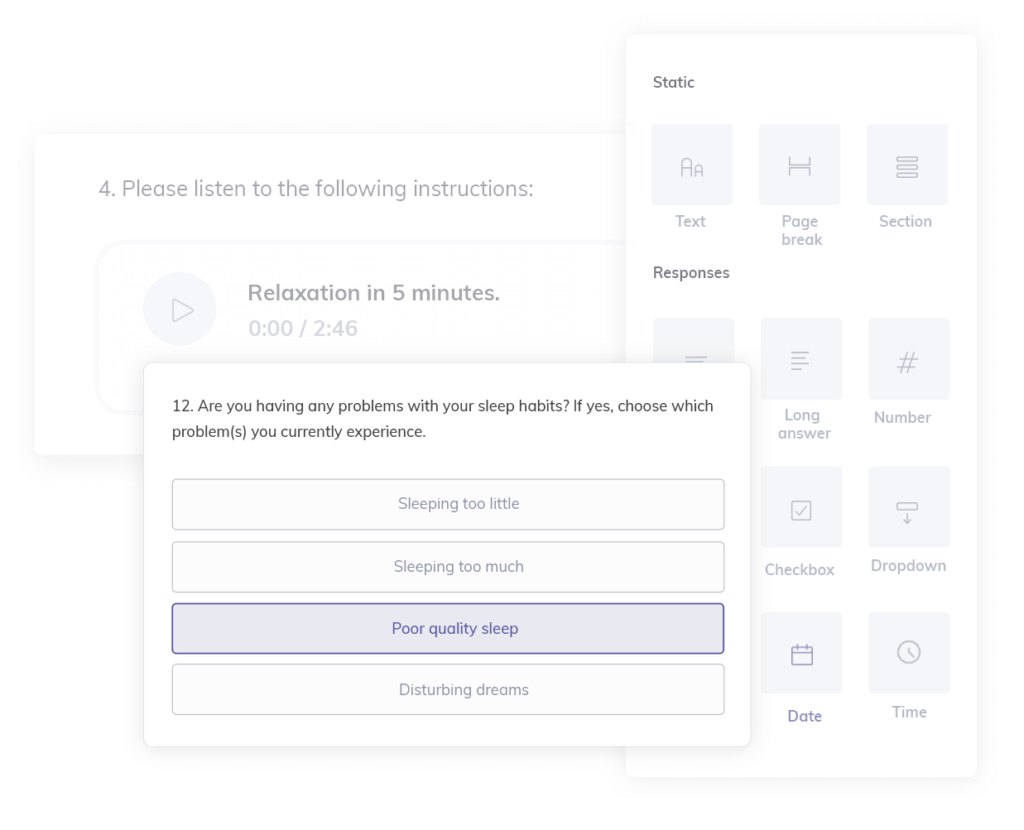Click question 4 listen instructions text

(316, 189)
